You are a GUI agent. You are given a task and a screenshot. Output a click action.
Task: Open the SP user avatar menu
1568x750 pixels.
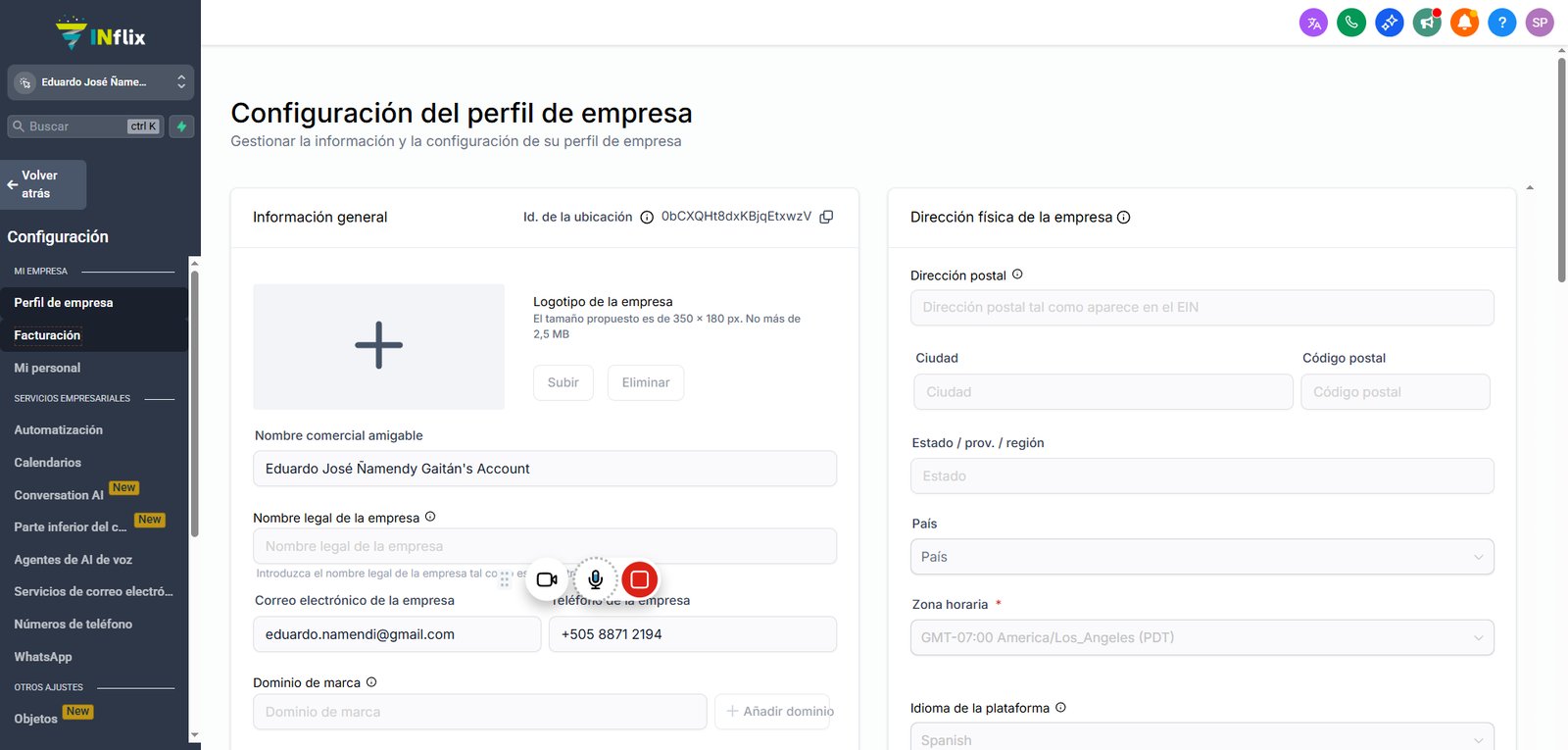(x=1540, y=23)
